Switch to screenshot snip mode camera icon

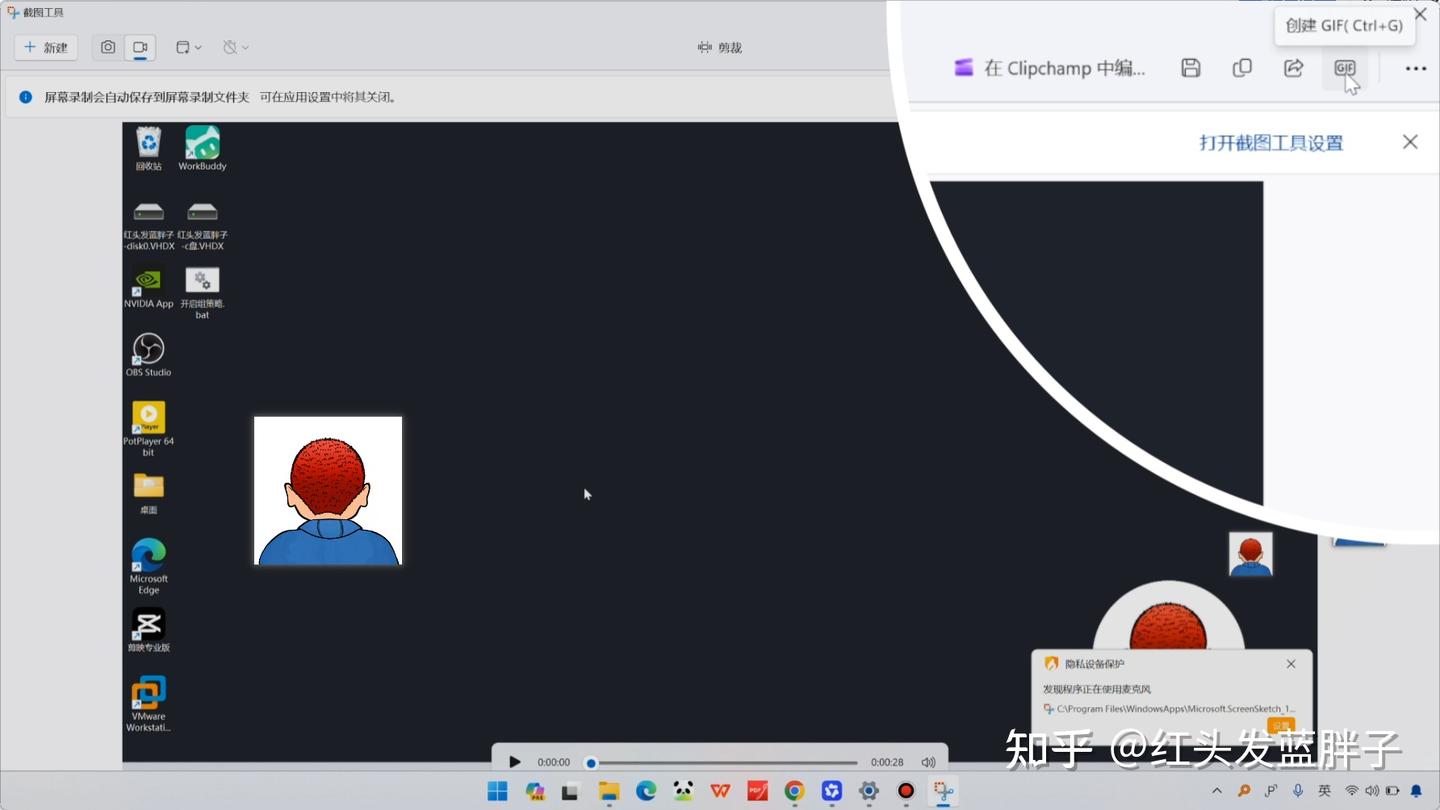point(108,47)
